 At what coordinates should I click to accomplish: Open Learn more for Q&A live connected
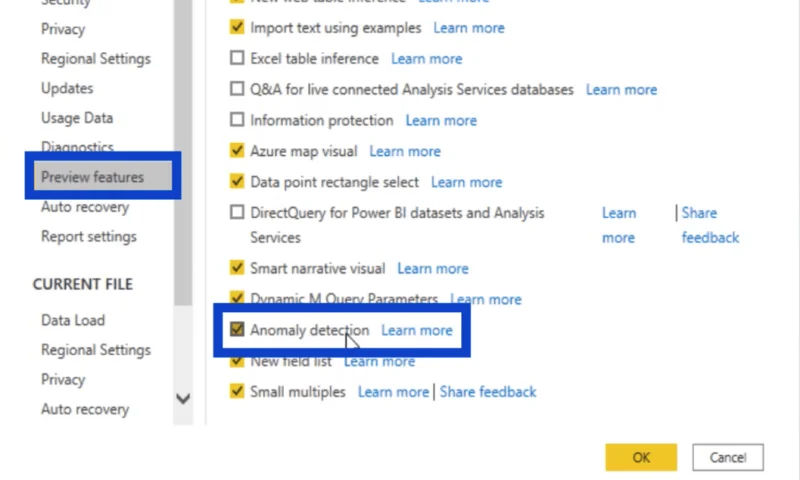(x=621, y=90)
